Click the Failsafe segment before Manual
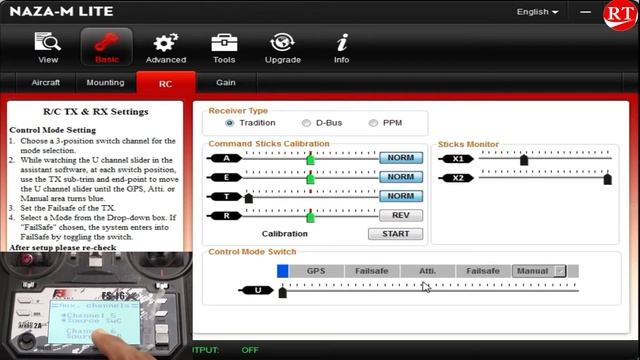 (483, 271)
